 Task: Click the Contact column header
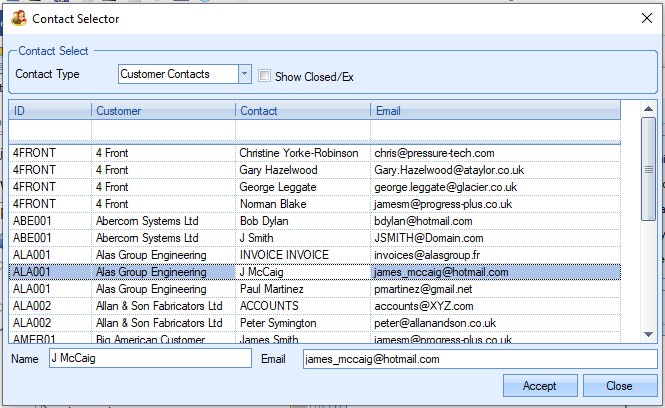point(303,110)
